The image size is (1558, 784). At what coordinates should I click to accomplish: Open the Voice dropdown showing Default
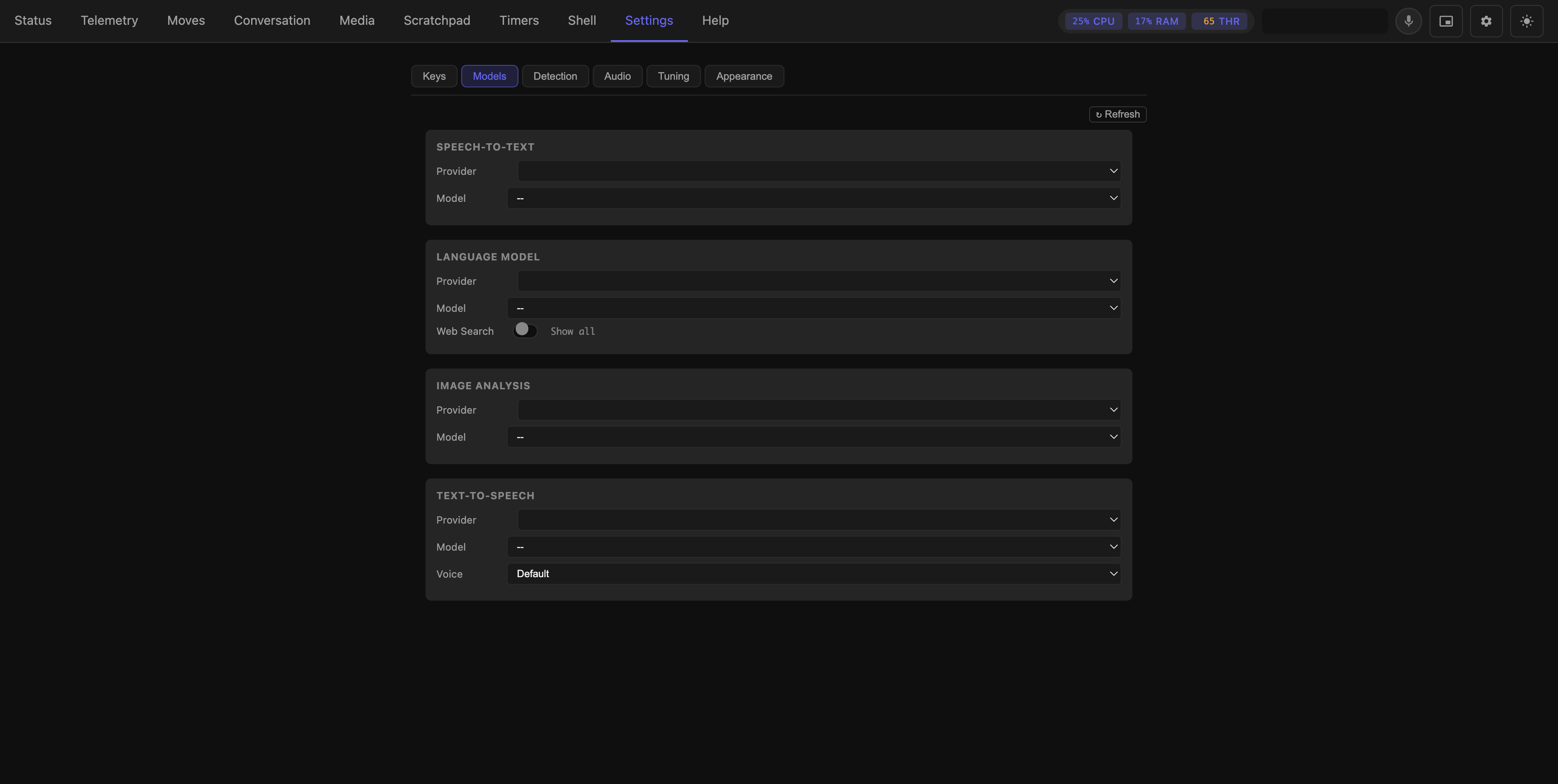(813, 574)
